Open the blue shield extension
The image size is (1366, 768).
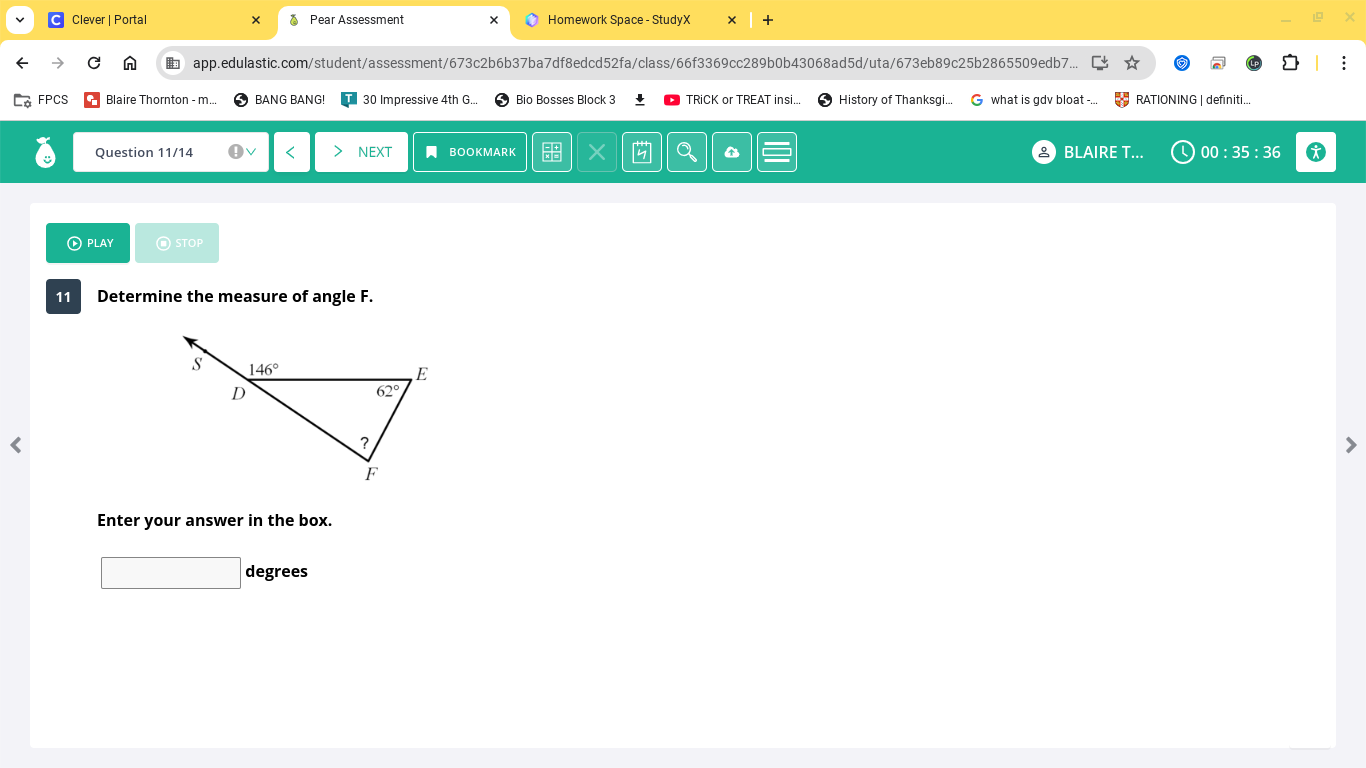tap(1182, 63)
